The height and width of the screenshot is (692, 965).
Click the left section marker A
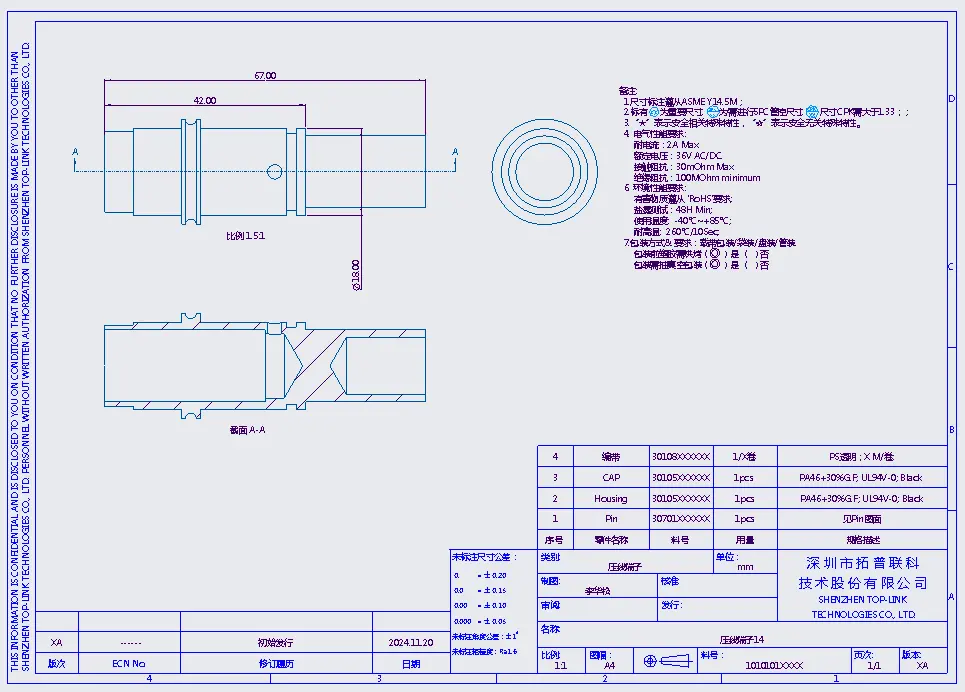pos(76,153)
